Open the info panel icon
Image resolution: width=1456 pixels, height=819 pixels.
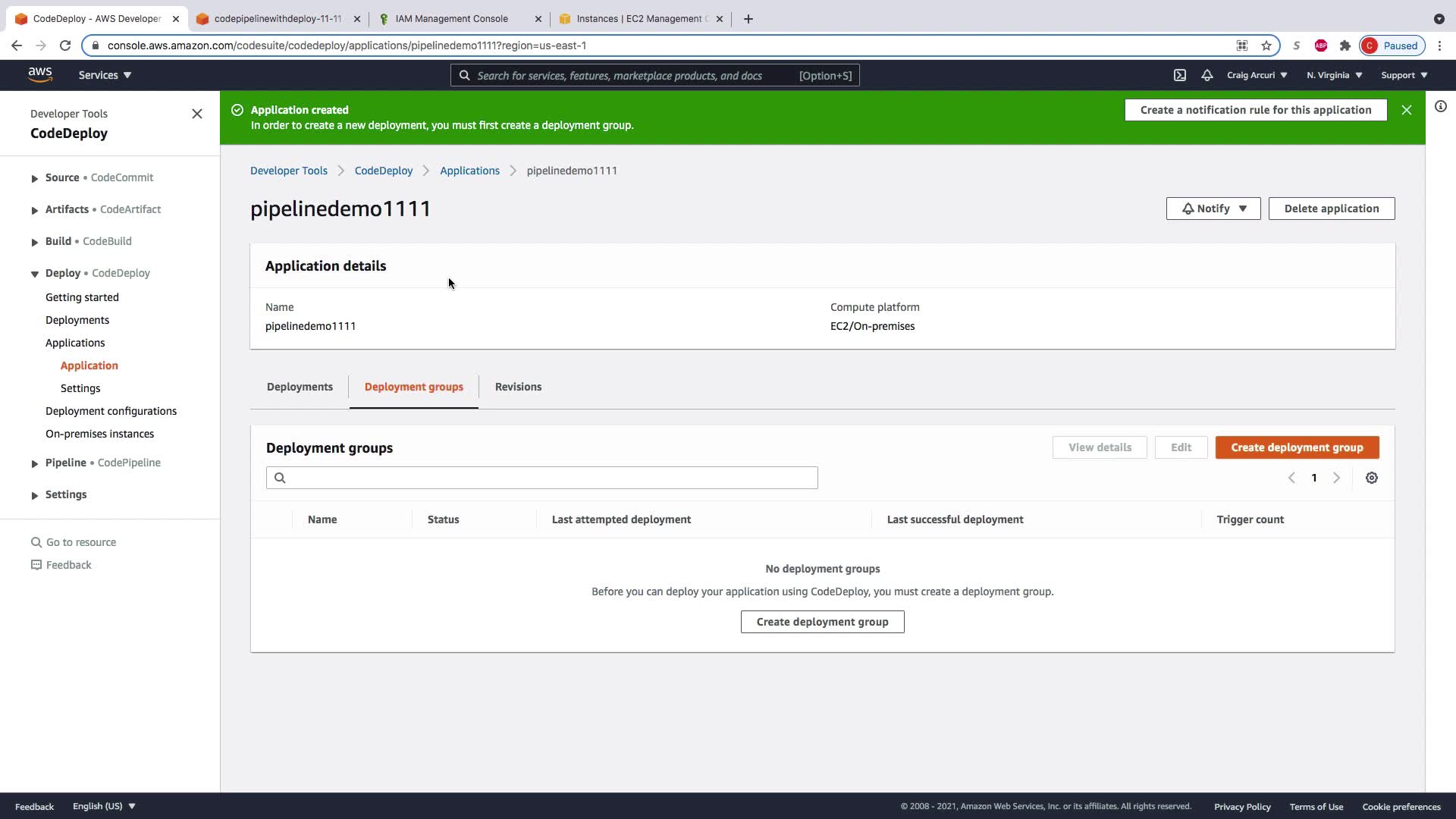(1441, 106)
